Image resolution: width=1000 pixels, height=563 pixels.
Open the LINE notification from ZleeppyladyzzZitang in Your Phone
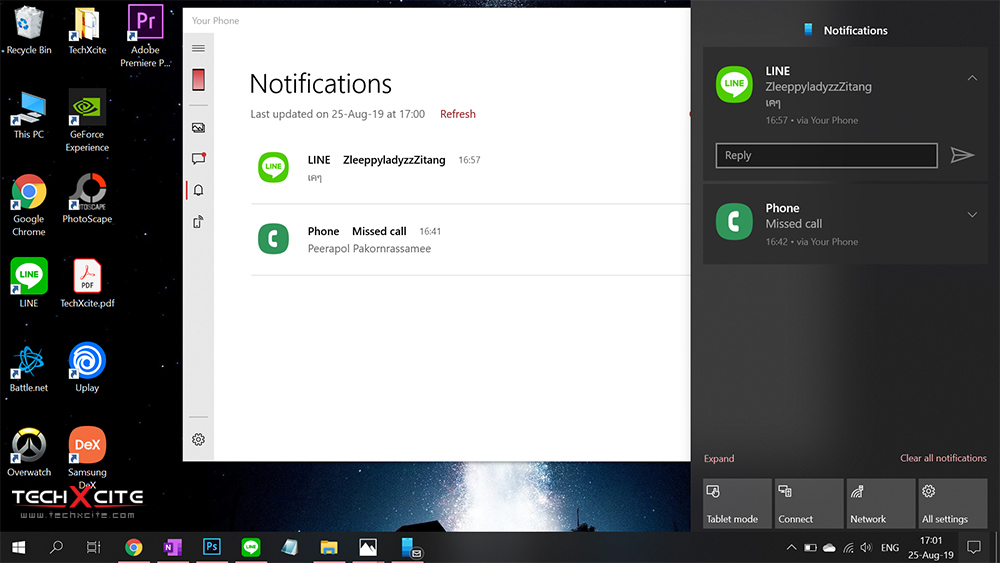coord(471,168)
